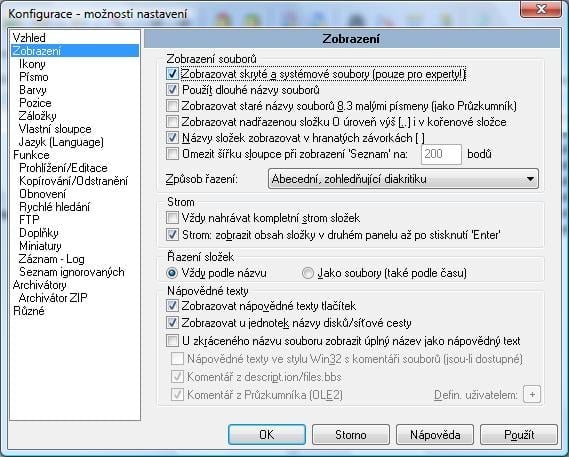Open 'Seznam ignorovaných' settings page
This screenshot has width=569, height=457.
(x=72, y=272)
